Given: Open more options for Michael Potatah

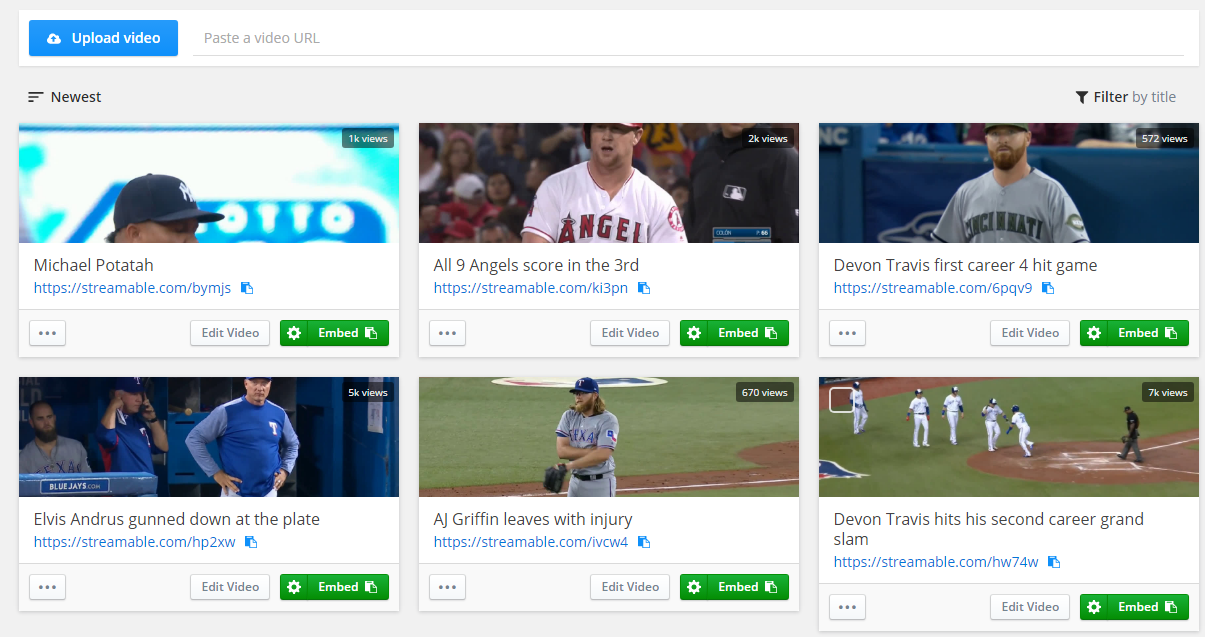Looking at the screenshot, I should pos(47,333).
